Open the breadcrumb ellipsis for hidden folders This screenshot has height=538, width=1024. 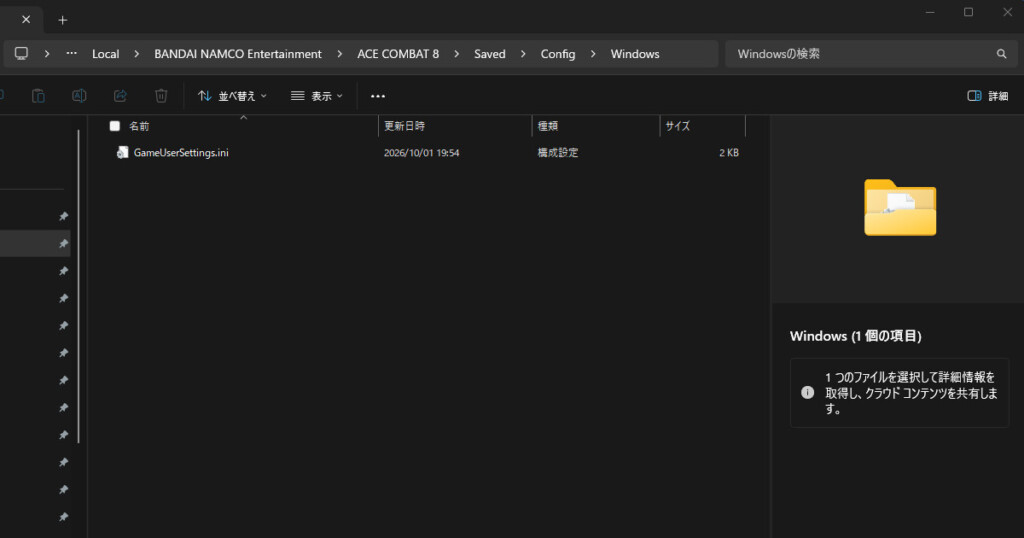click(71, 54)
